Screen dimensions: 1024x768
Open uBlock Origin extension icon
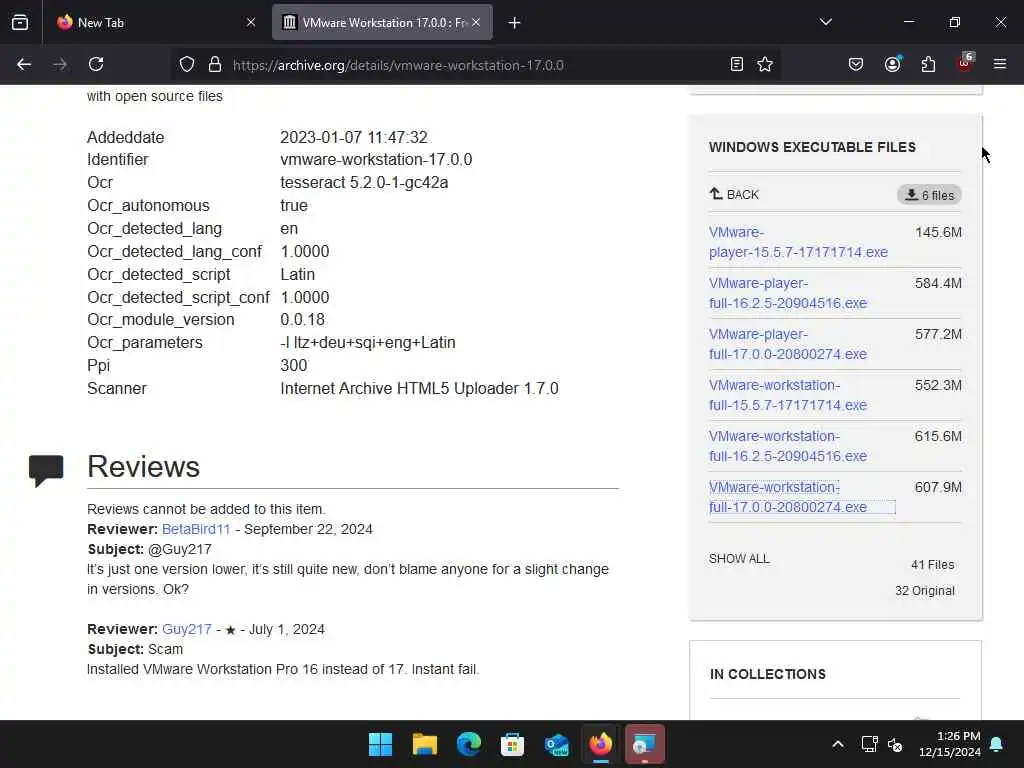[x=965, y=63]
